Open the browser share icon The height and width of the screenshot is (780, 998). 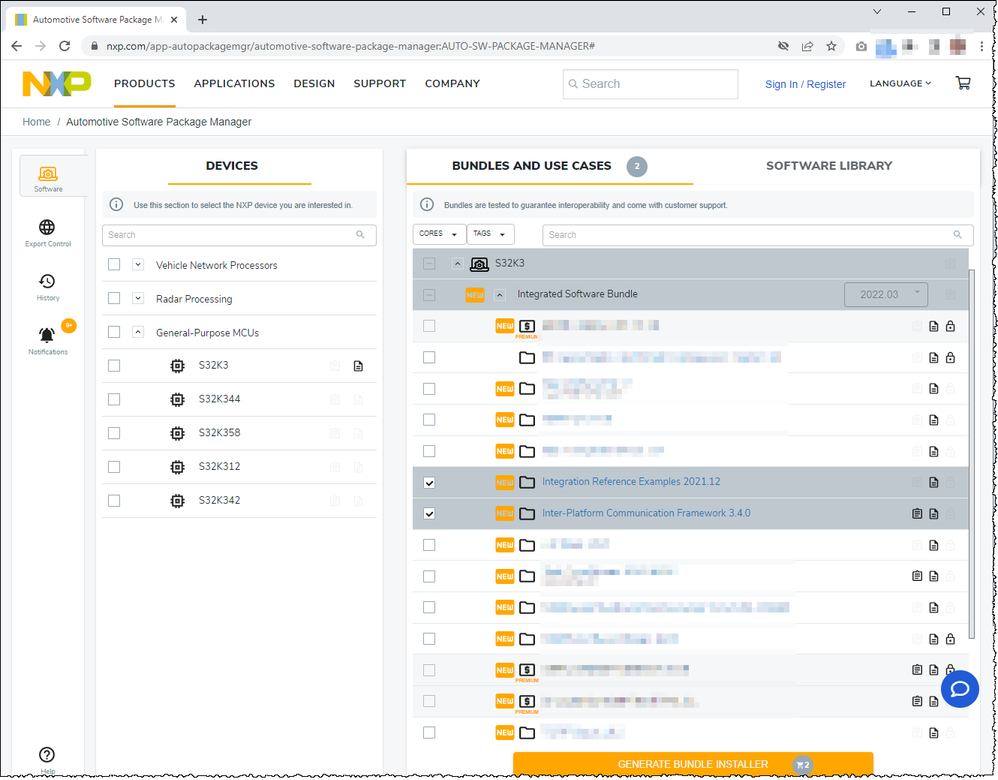click(807, 46)
